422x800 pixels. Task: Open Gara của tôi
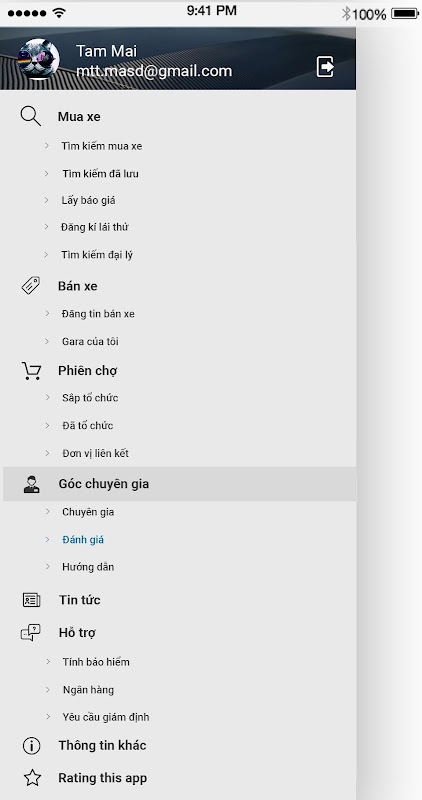pyautogui.click(x=90, y=341)
